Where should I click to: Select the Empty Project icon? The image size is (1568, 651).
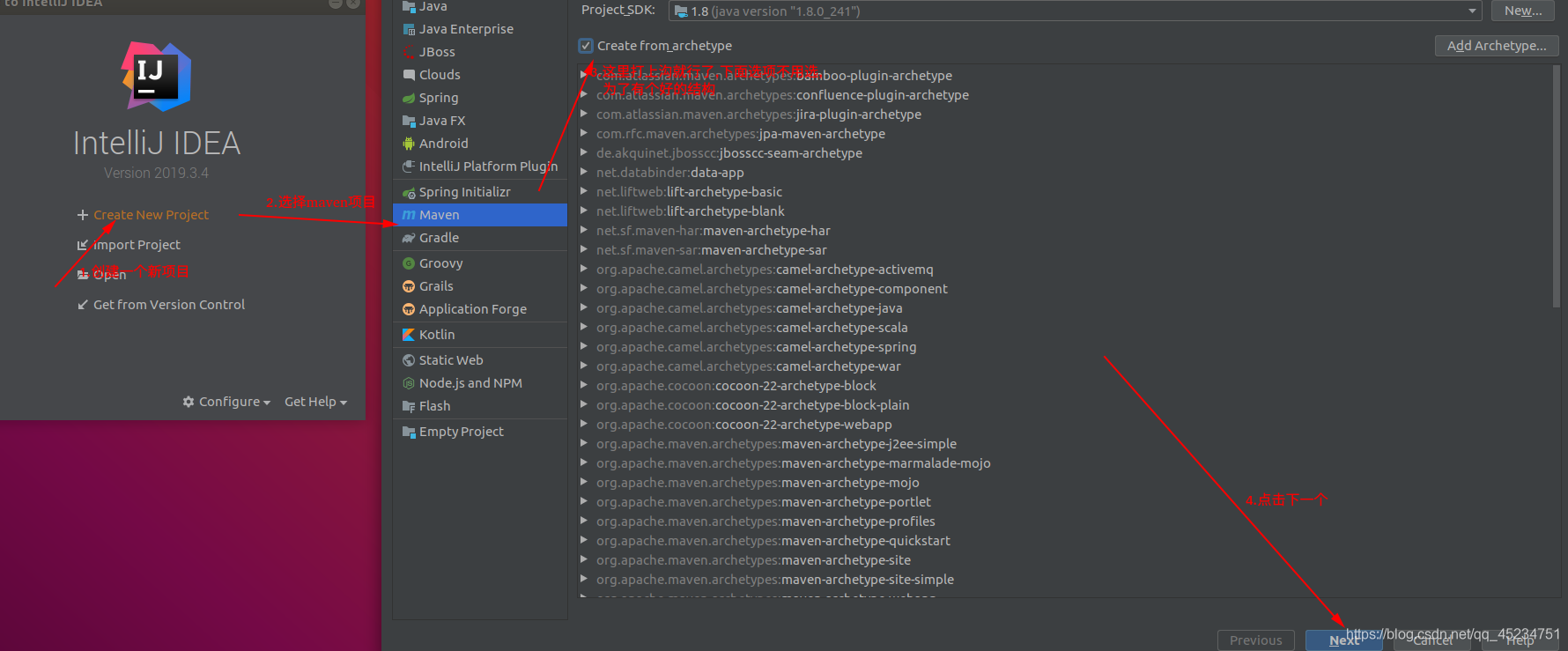click(409, 432)
